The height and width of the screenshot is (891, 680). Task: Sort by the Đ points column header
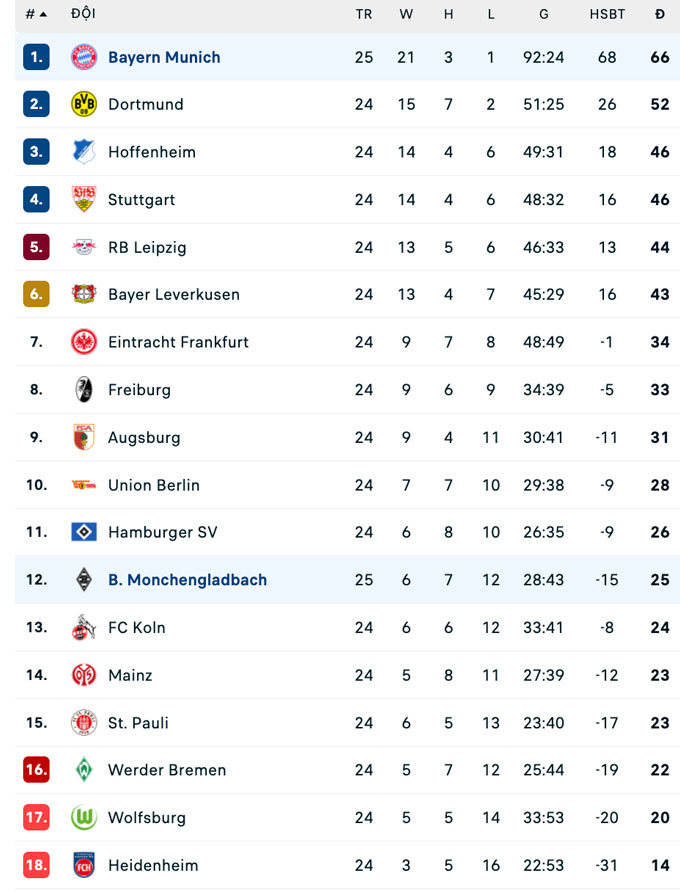pos(660,14)
